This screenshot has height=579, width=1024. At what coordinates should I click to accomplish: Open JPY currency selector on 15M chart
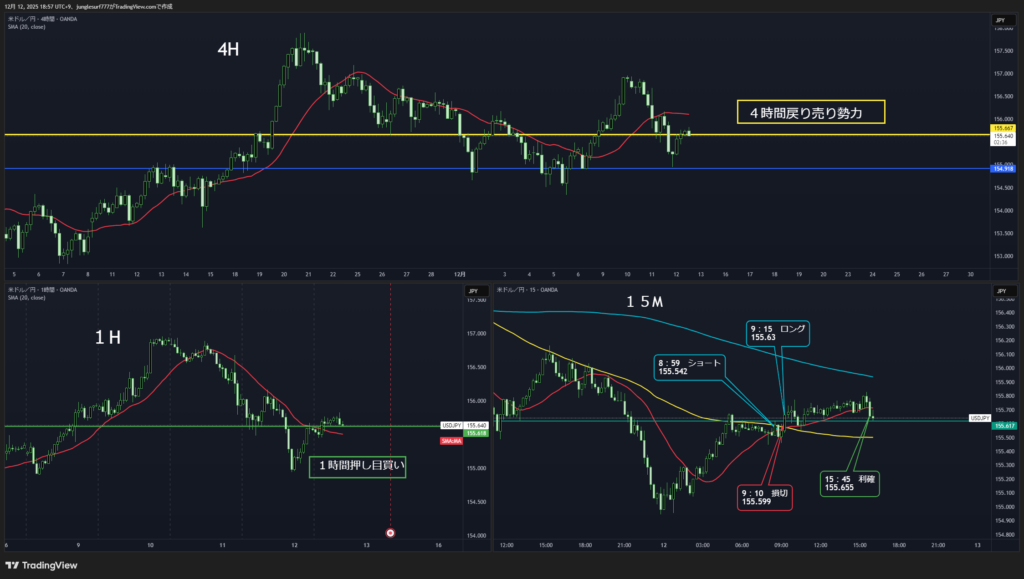1000,291
